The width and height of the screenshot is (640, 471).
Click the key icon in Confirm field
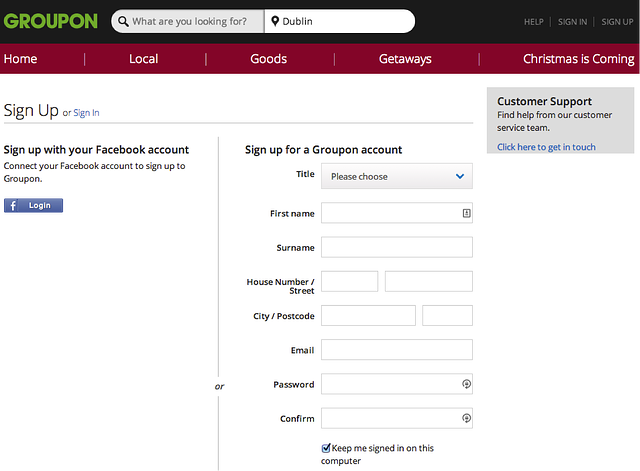(466, 418)
